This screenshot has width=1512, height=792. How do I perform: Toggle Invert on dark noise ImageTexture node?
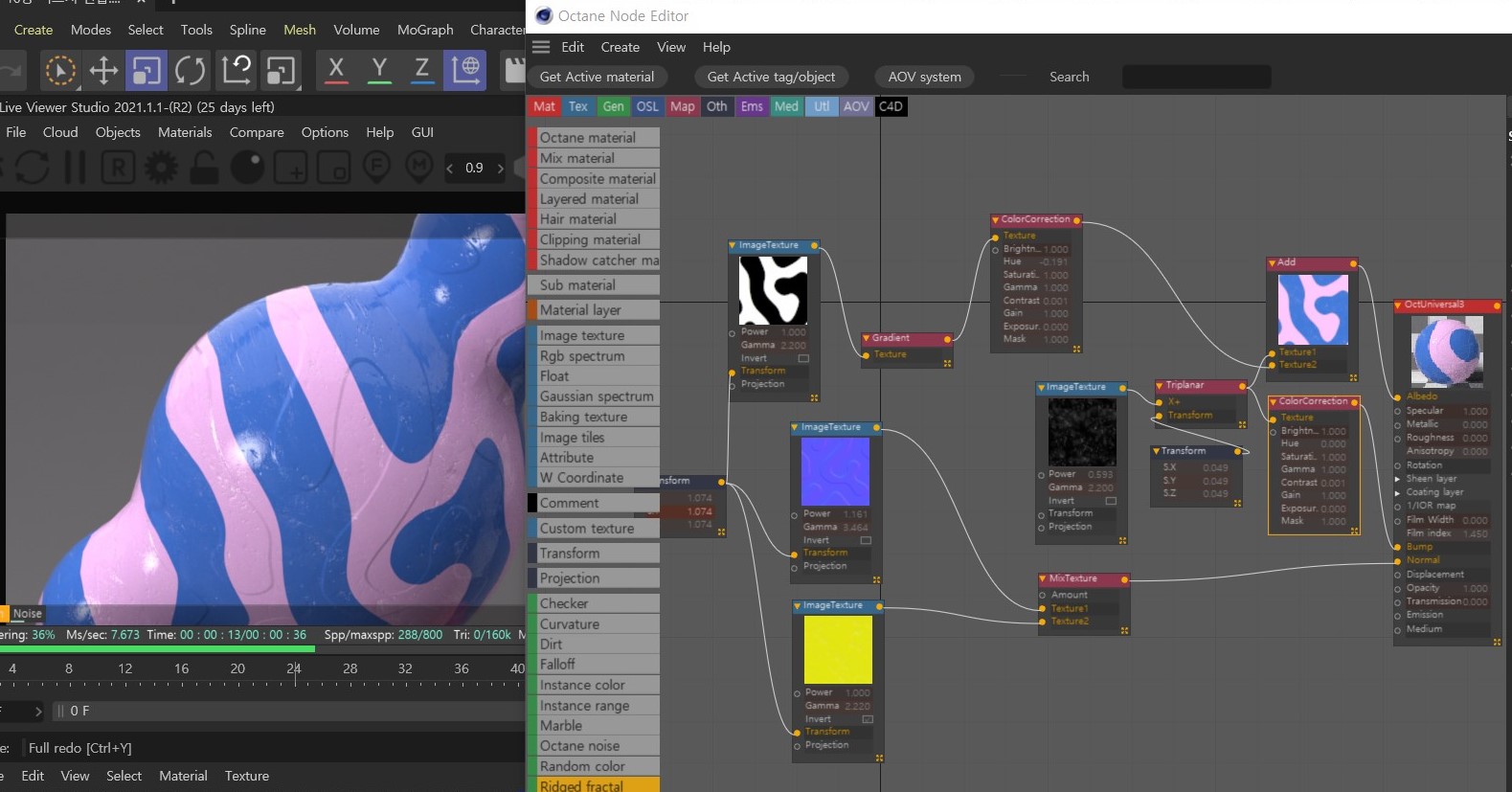tap(1111, 501)
